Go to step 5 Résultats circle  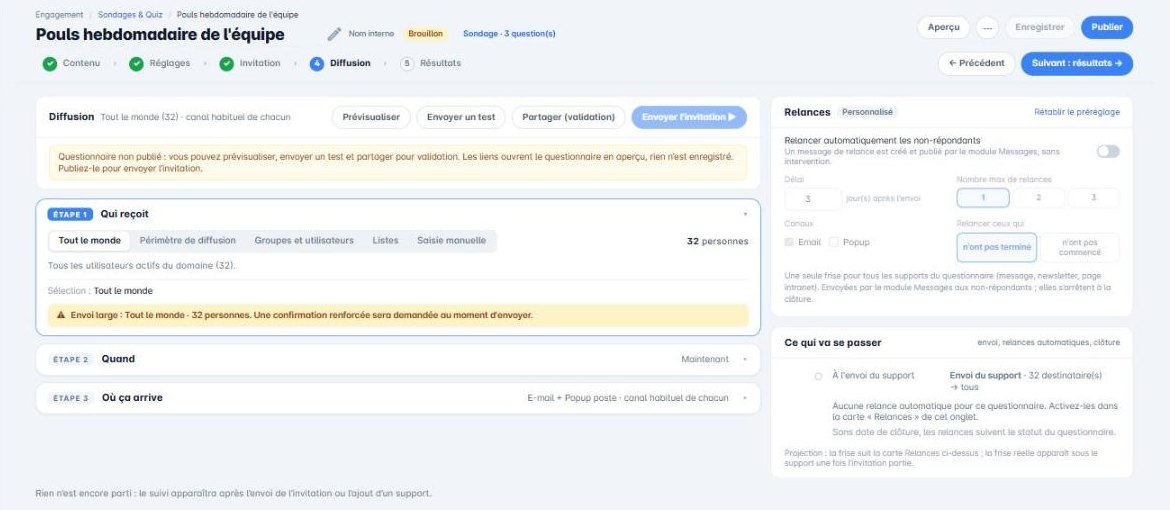click(407, 63)
